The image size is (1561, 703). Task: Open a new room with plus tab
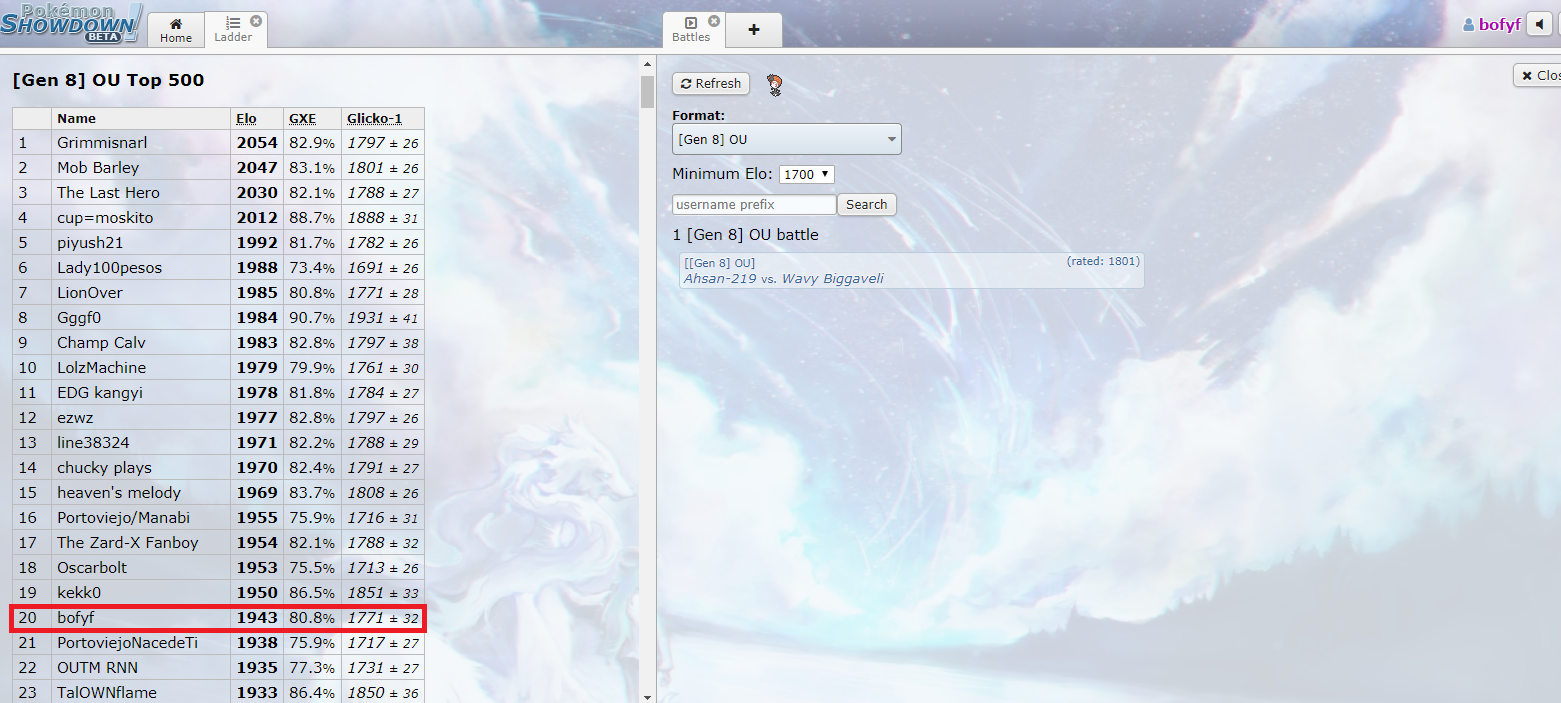[x=754, y=30]
